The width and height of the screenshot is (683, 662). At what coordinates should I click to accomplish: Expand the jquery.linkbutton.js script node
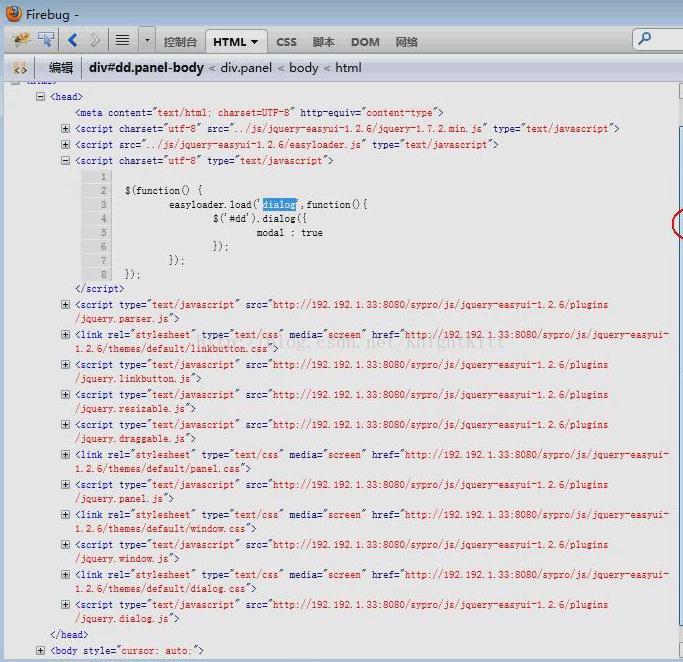pyautogui.click(x=65, y=365)
